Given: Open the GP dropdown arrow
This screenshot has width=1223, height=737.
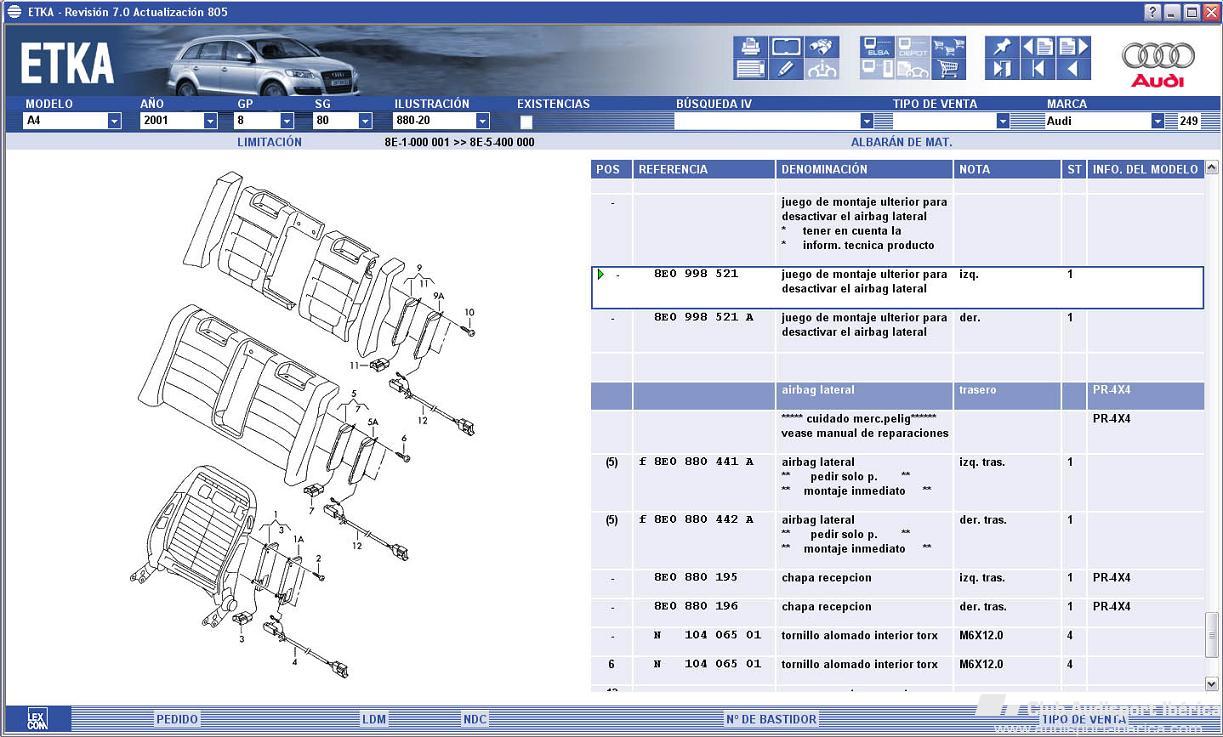Looking at the screenshot, I should (x=286, y=121).
